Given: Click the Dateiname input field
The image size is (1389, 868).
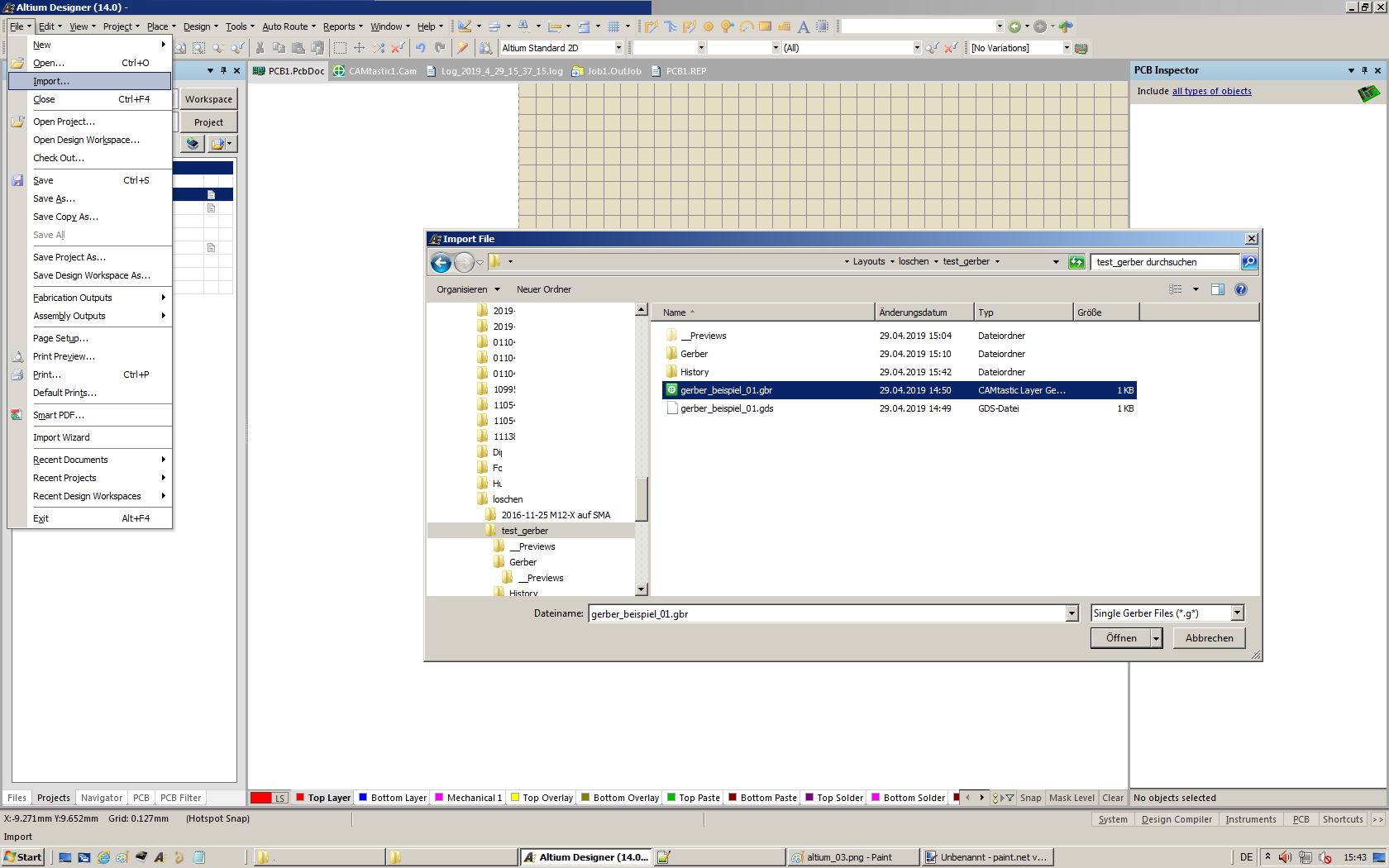Looking at the screenshot, I should [x=827, y=613].
